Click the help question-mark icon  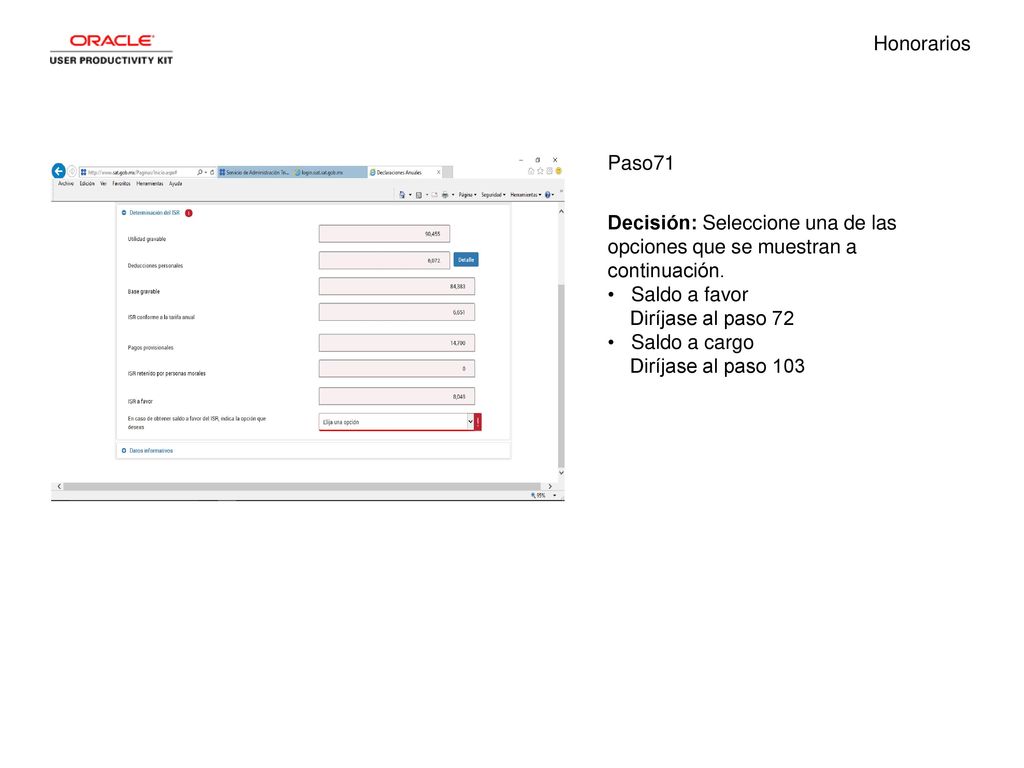point(547,195)
